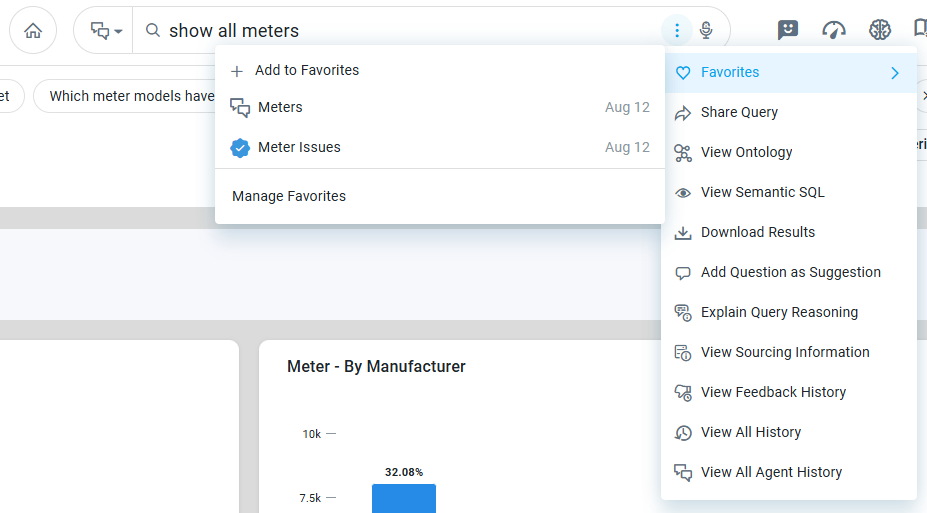Click the heart icon beside Favorites
927x513 pixels.
[x=683, y=73]
